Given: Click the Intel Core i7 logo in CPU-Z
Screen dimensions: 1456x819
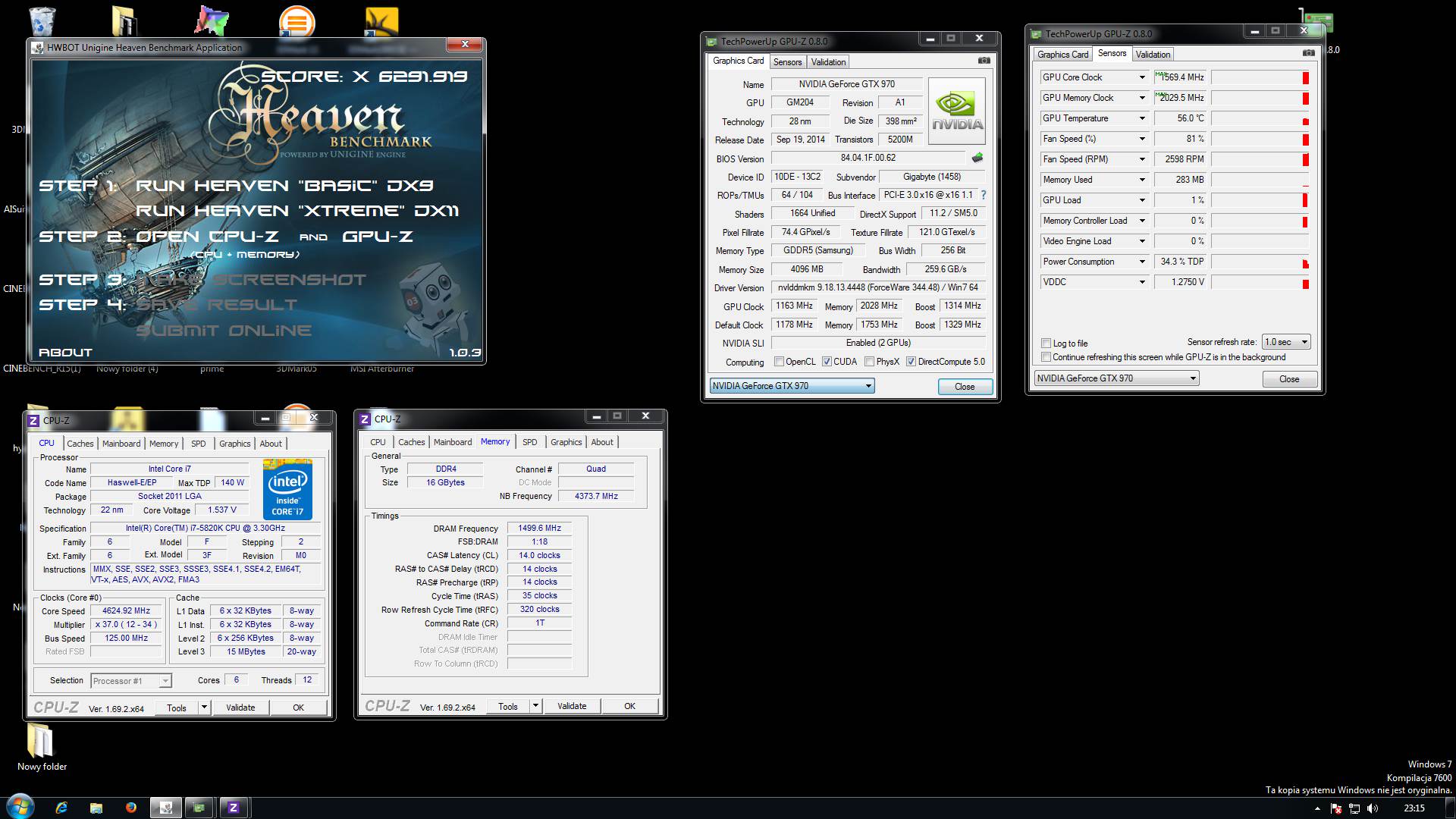Looking at the screenshot, I should click(287, 489).
